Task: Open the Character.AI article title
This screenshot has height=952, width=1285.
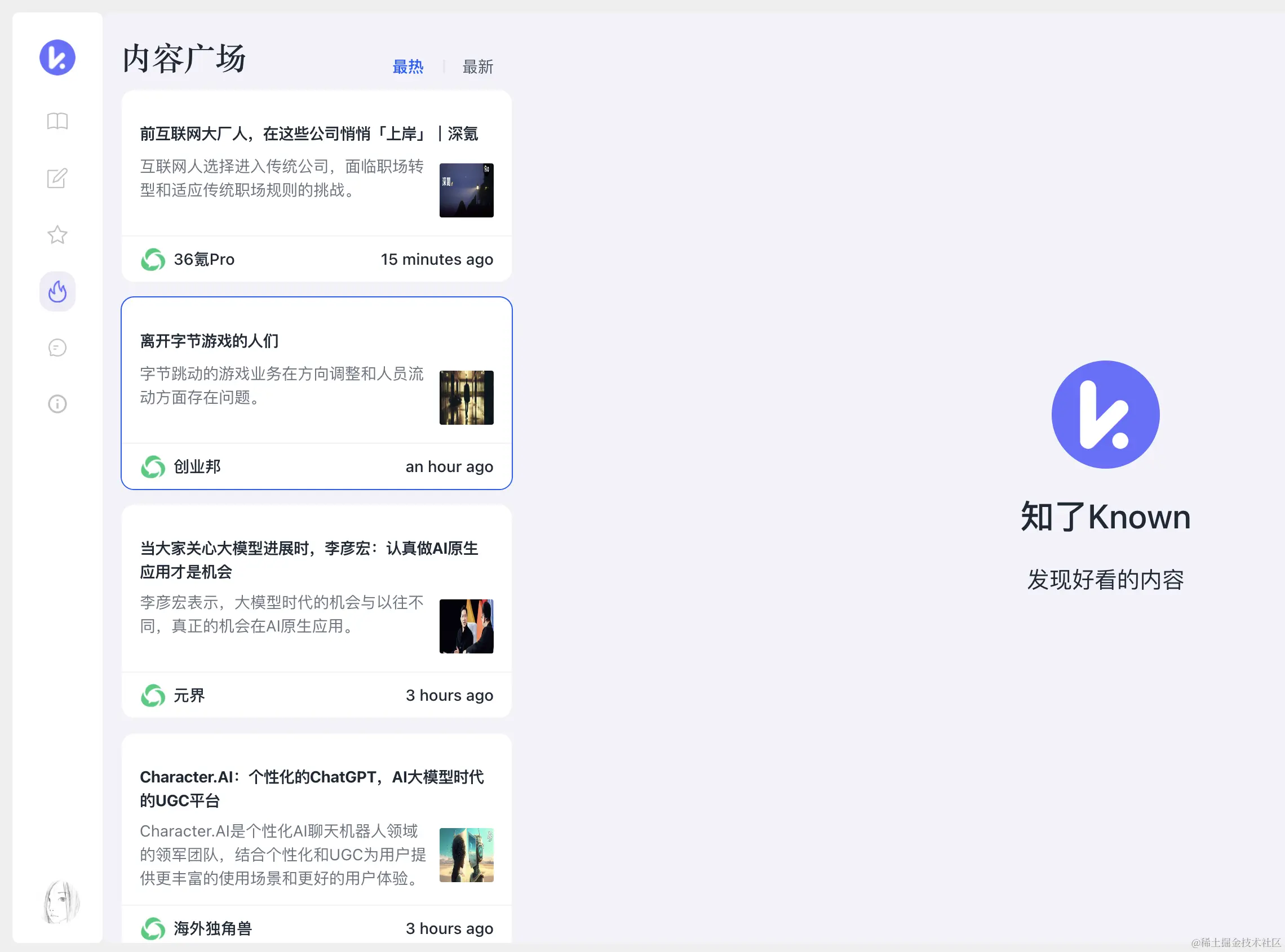Action: point(312,788)
